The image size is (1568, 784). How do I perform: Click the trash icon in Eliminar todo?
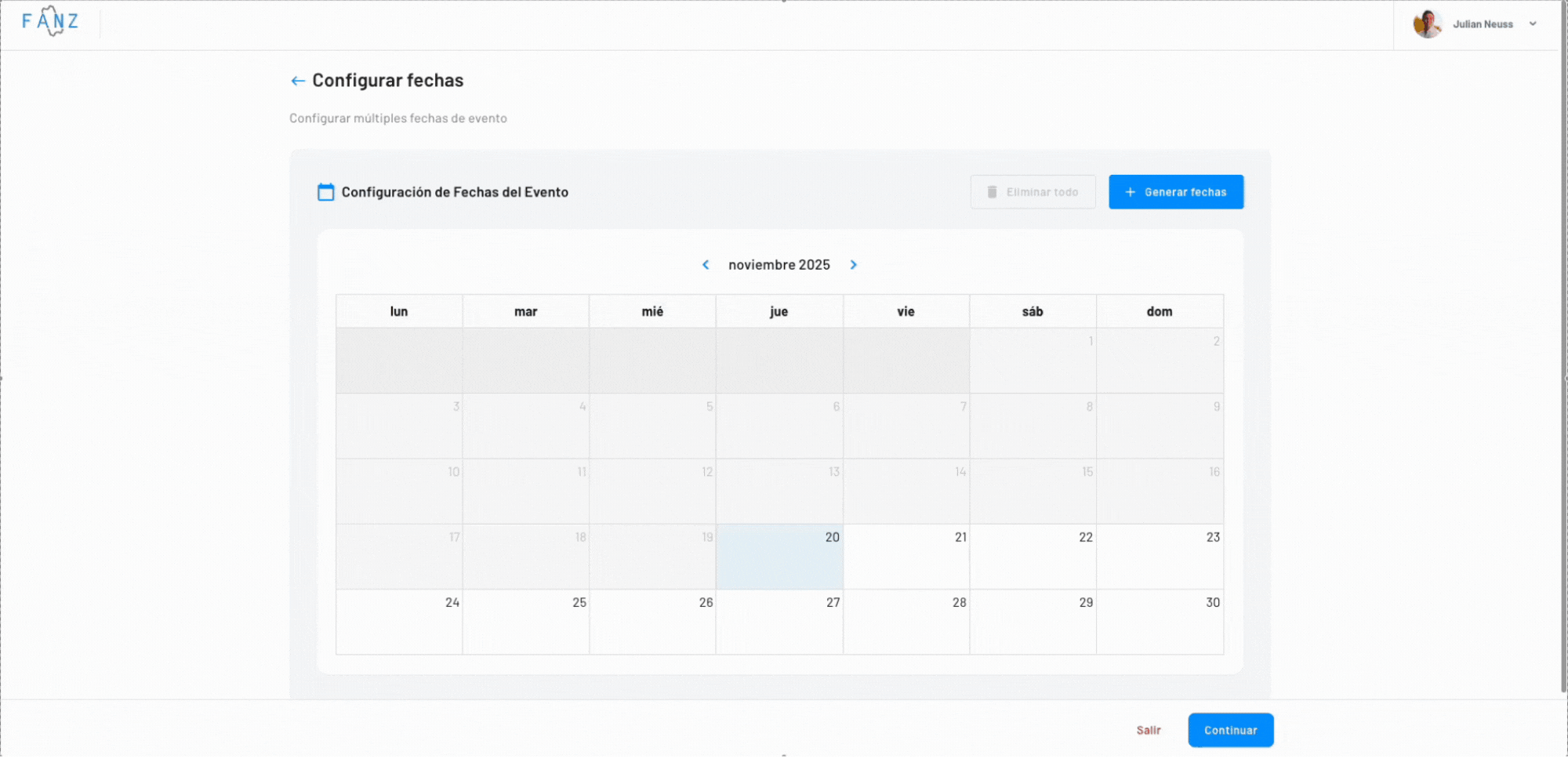pyautogui.click(x=992, y=192)
